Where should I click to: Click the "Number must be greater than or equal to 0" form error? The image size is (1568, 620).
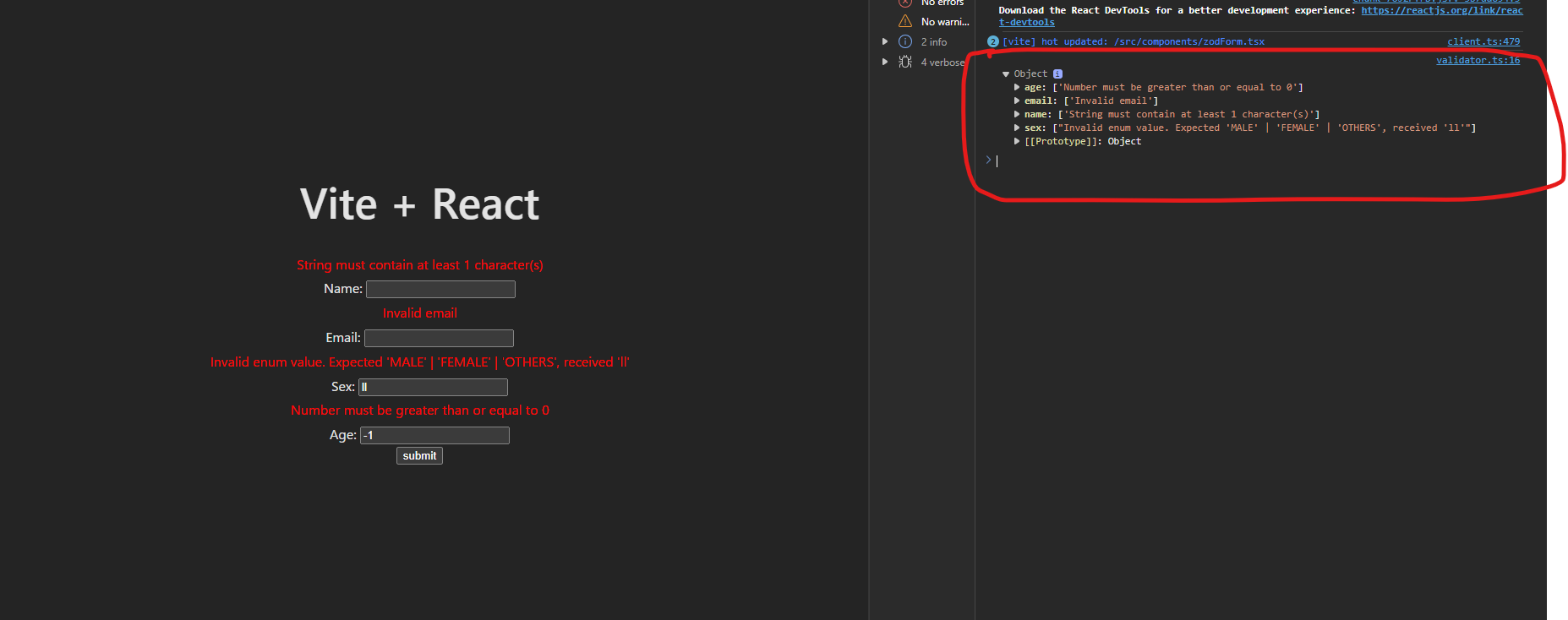(420, 411)
